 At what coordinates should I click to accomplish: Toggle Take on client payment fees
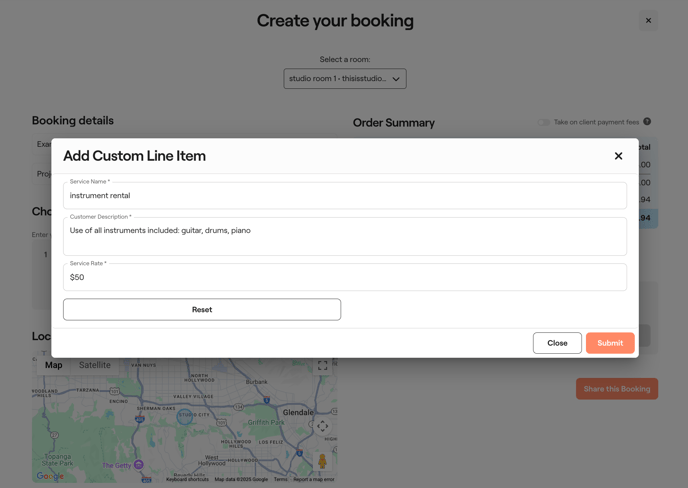point(543,122)
